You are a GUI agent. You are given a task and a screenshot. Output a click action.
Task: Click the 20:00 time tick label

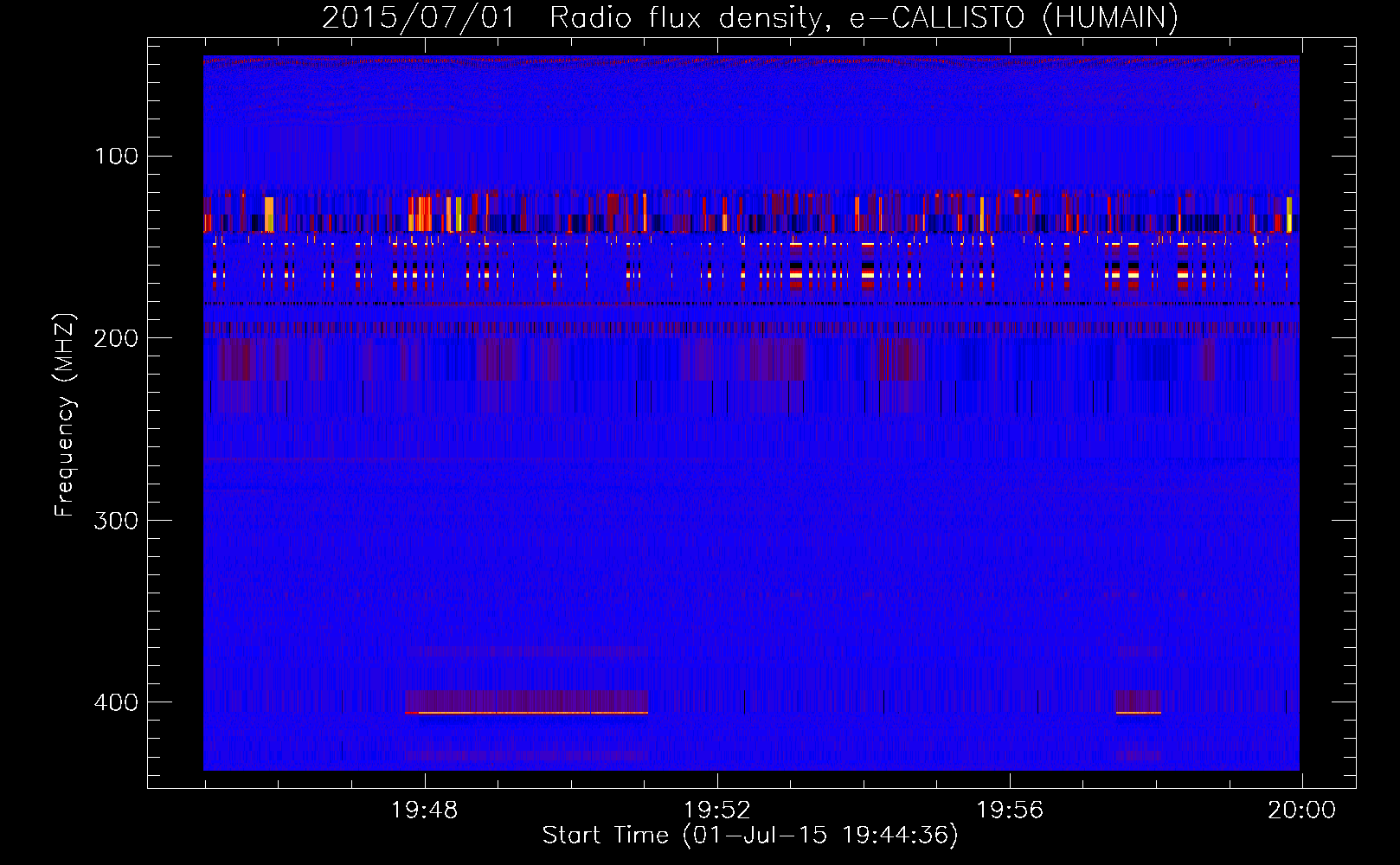pos(1302,811)
